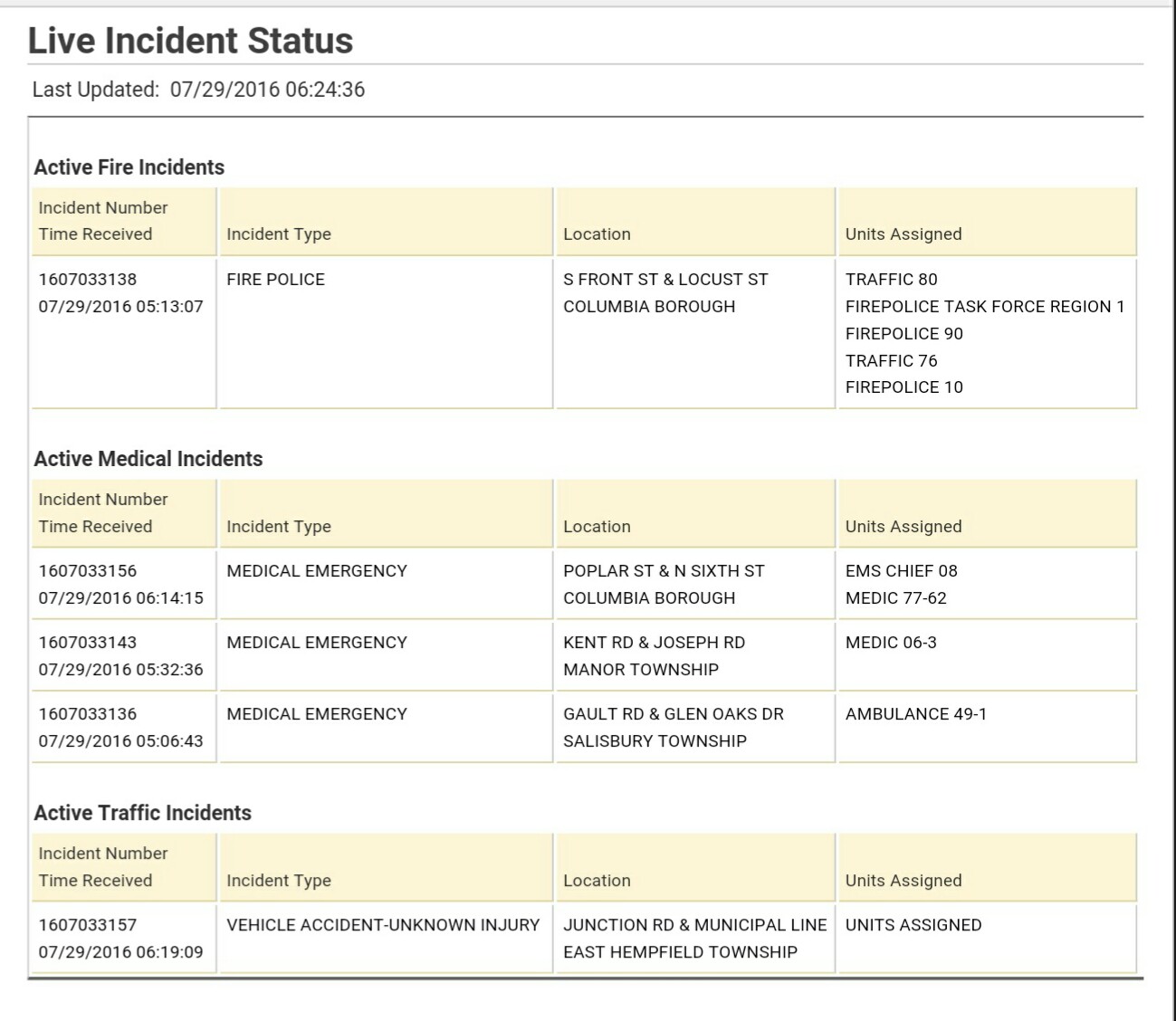Click the POPLAR ST & N SIXTH ST location
The height and width of the screenshot is (1021, 1176).
(664, 571)
